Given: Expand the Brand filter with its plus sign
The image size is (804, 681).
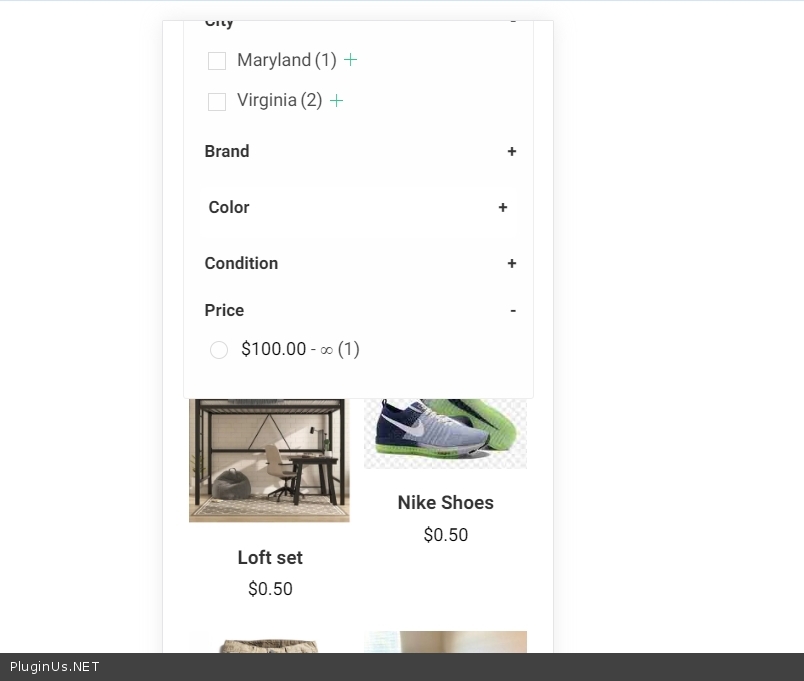Looking at the screenshot, I should coord(511,152).
